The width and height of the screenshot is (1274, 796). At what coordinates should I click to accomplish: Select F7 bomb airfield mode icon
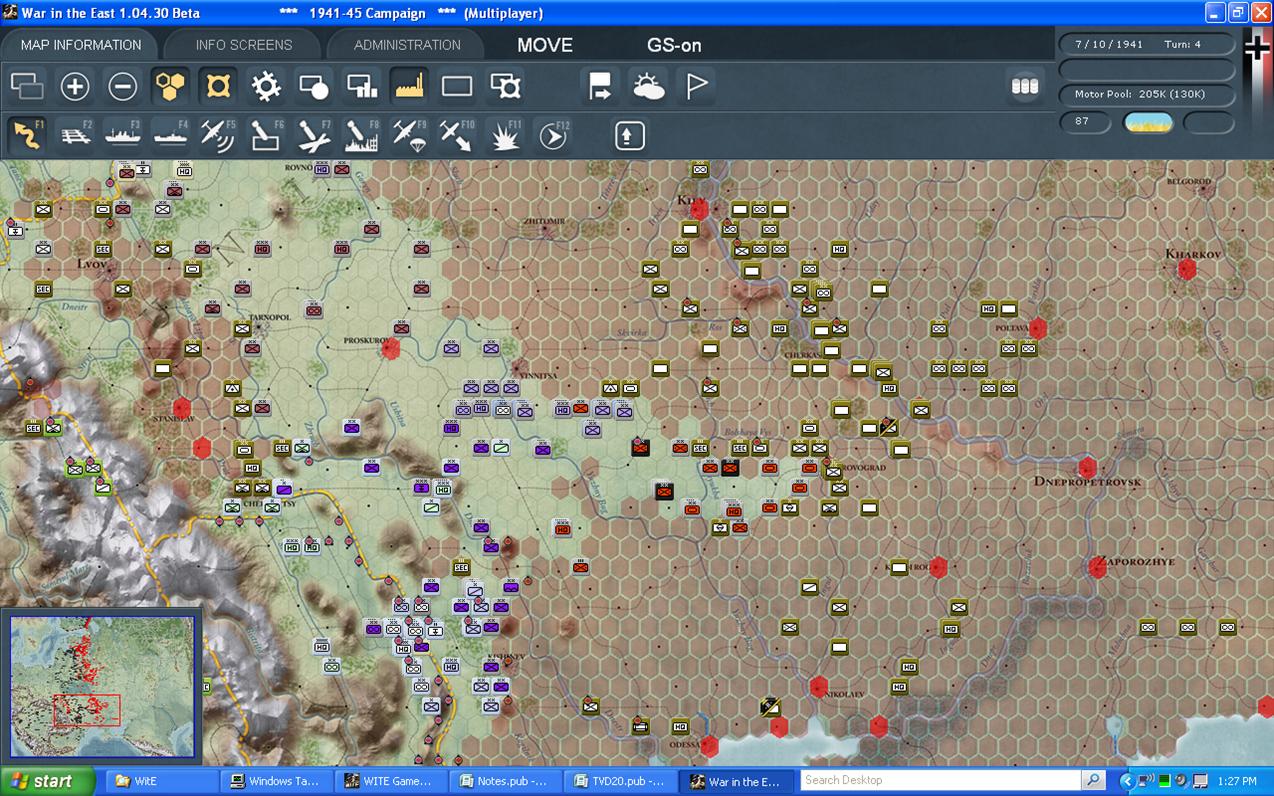[x=314, y=135]
